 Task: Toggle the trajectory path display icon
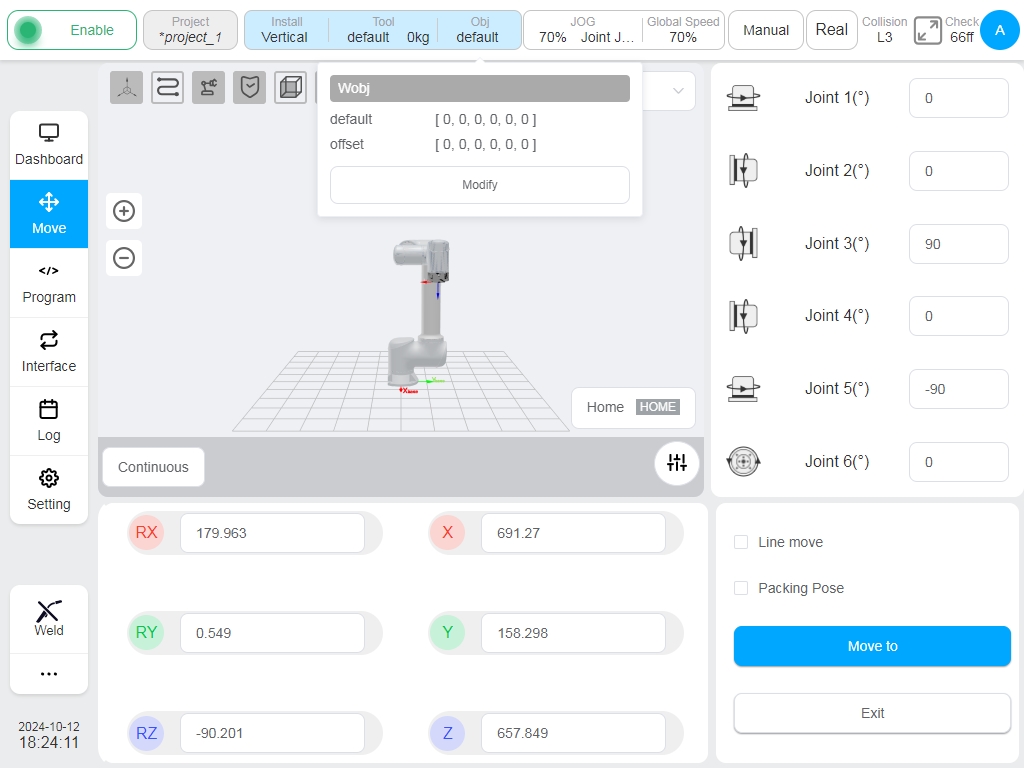pos(167,88)
